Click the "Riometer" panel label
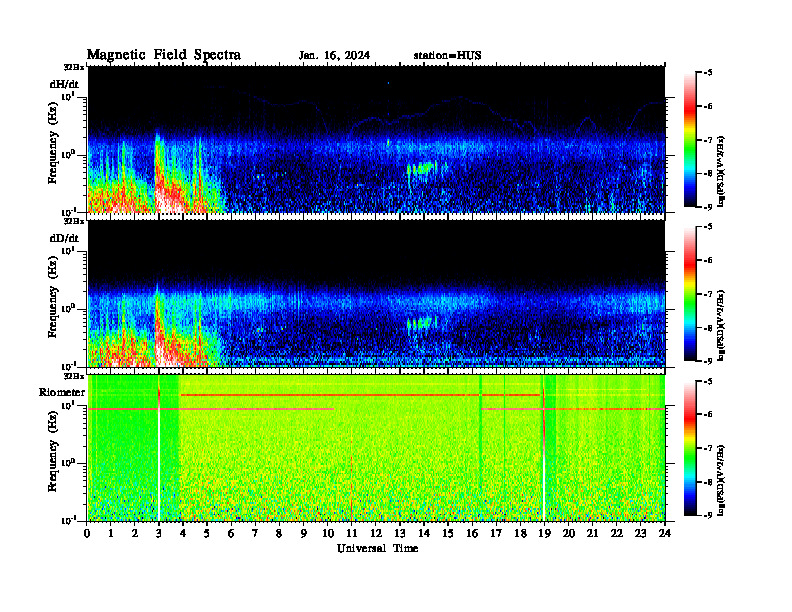 click(62, 392)
